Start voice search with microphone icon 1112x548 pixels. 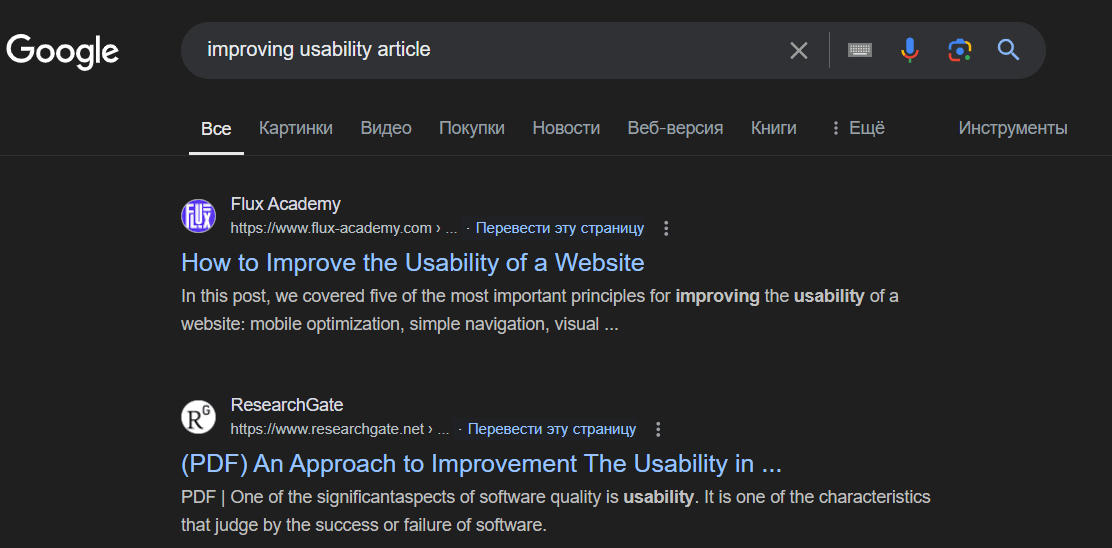coord(909,50)
